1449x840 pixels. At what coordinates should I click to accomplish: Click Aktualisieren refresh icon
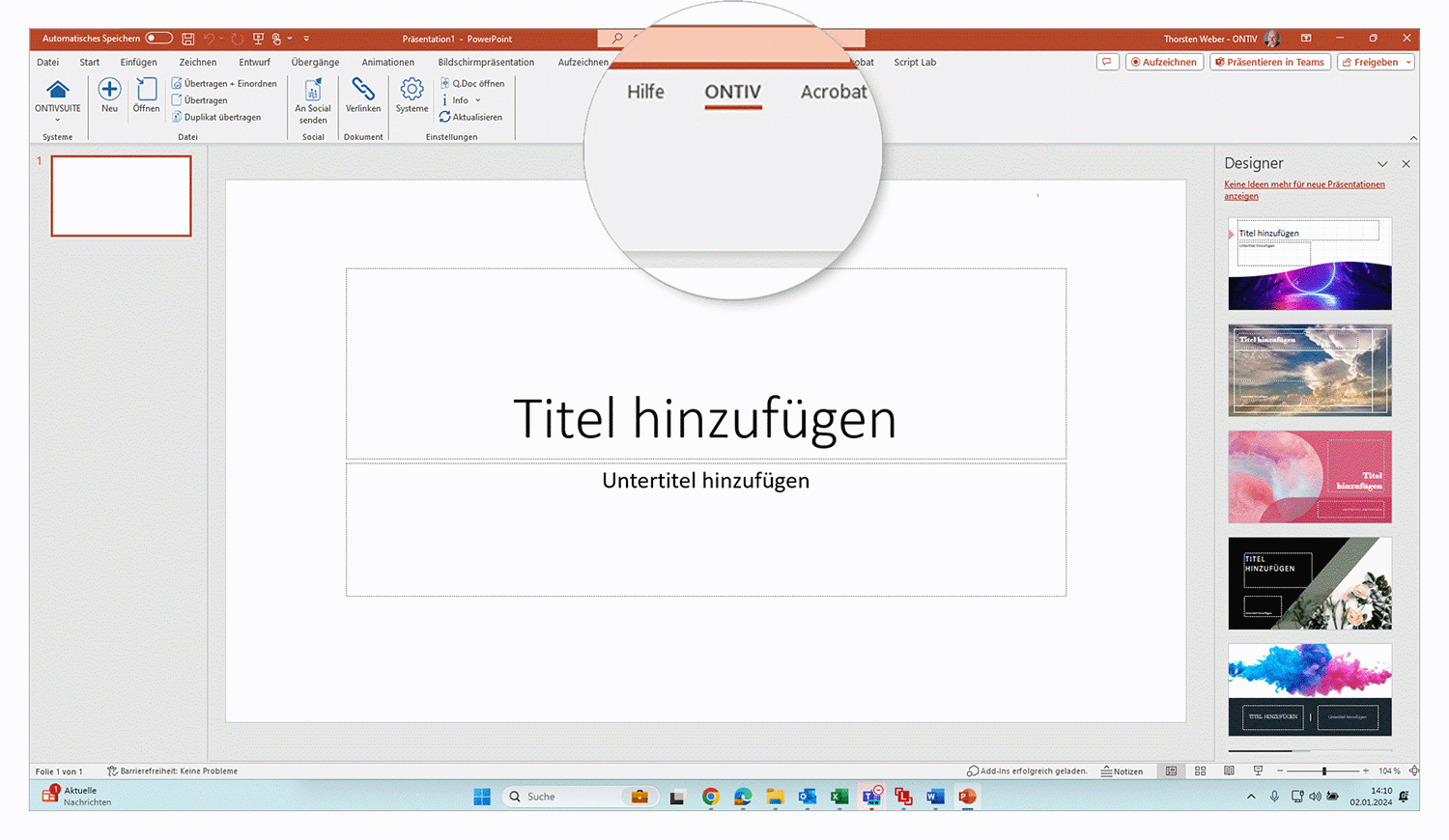click(445, 117)
